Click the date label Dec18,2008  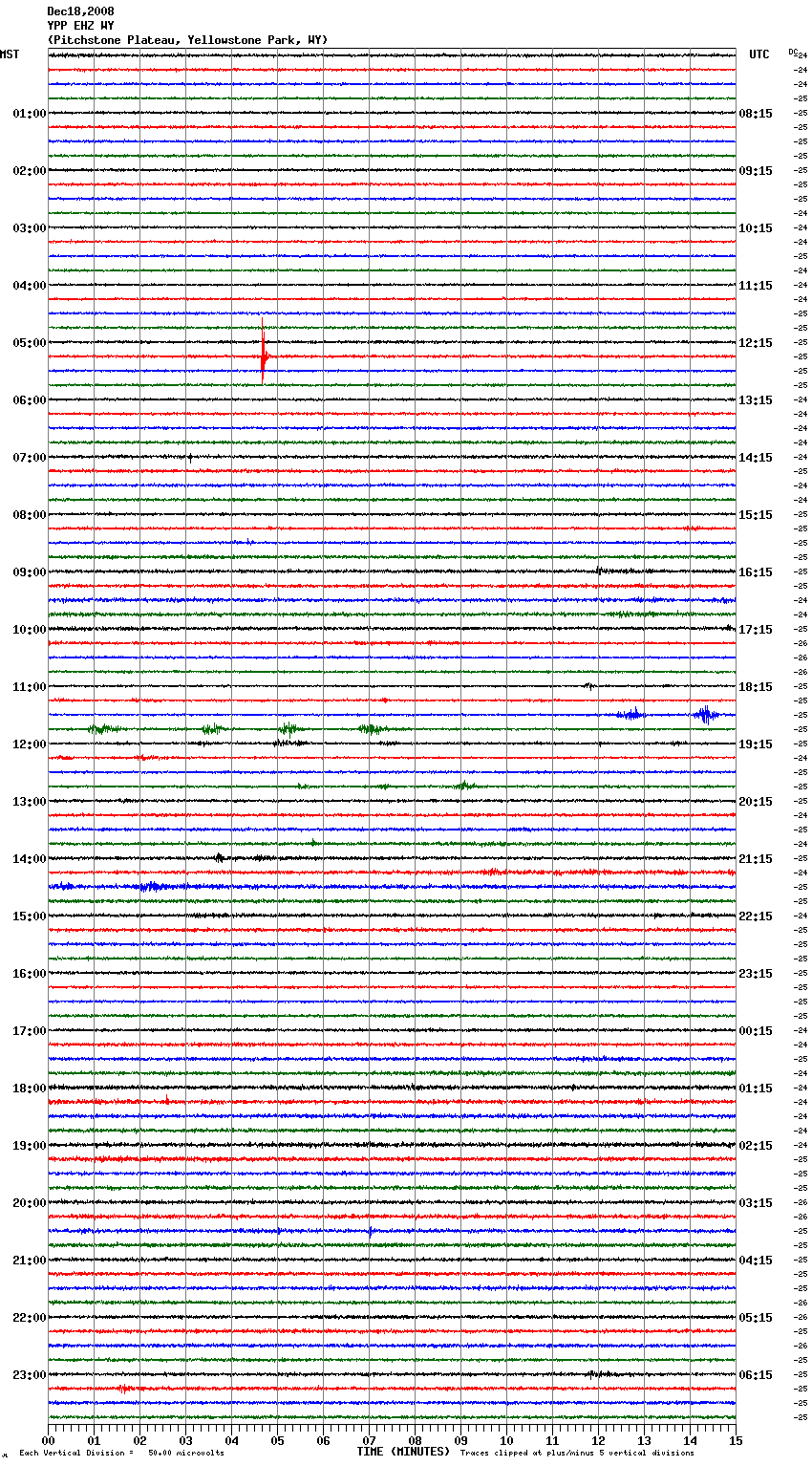click(80, 11)
